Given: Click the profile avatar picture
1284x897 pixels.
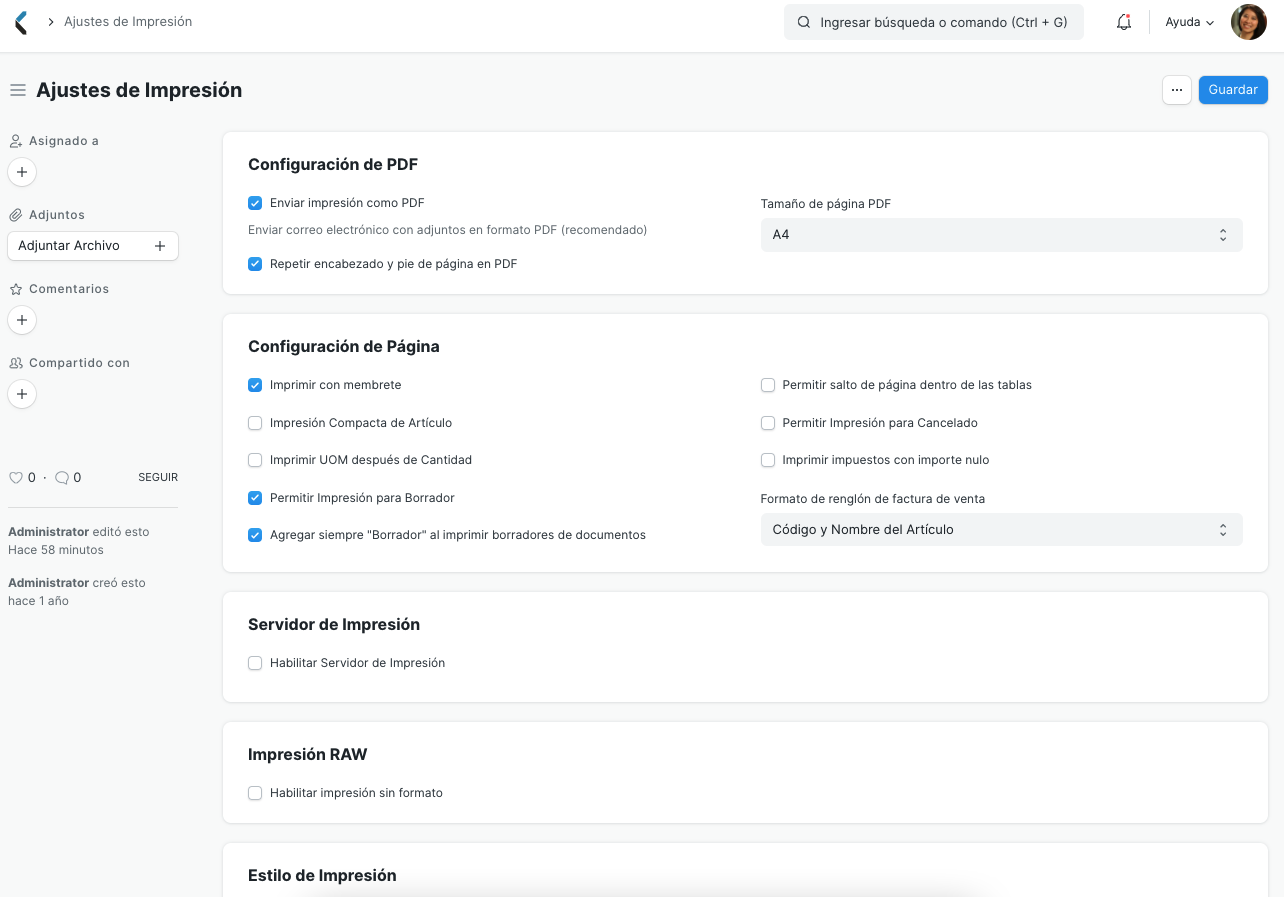Looking at the screenshot, I should 1248,21.
